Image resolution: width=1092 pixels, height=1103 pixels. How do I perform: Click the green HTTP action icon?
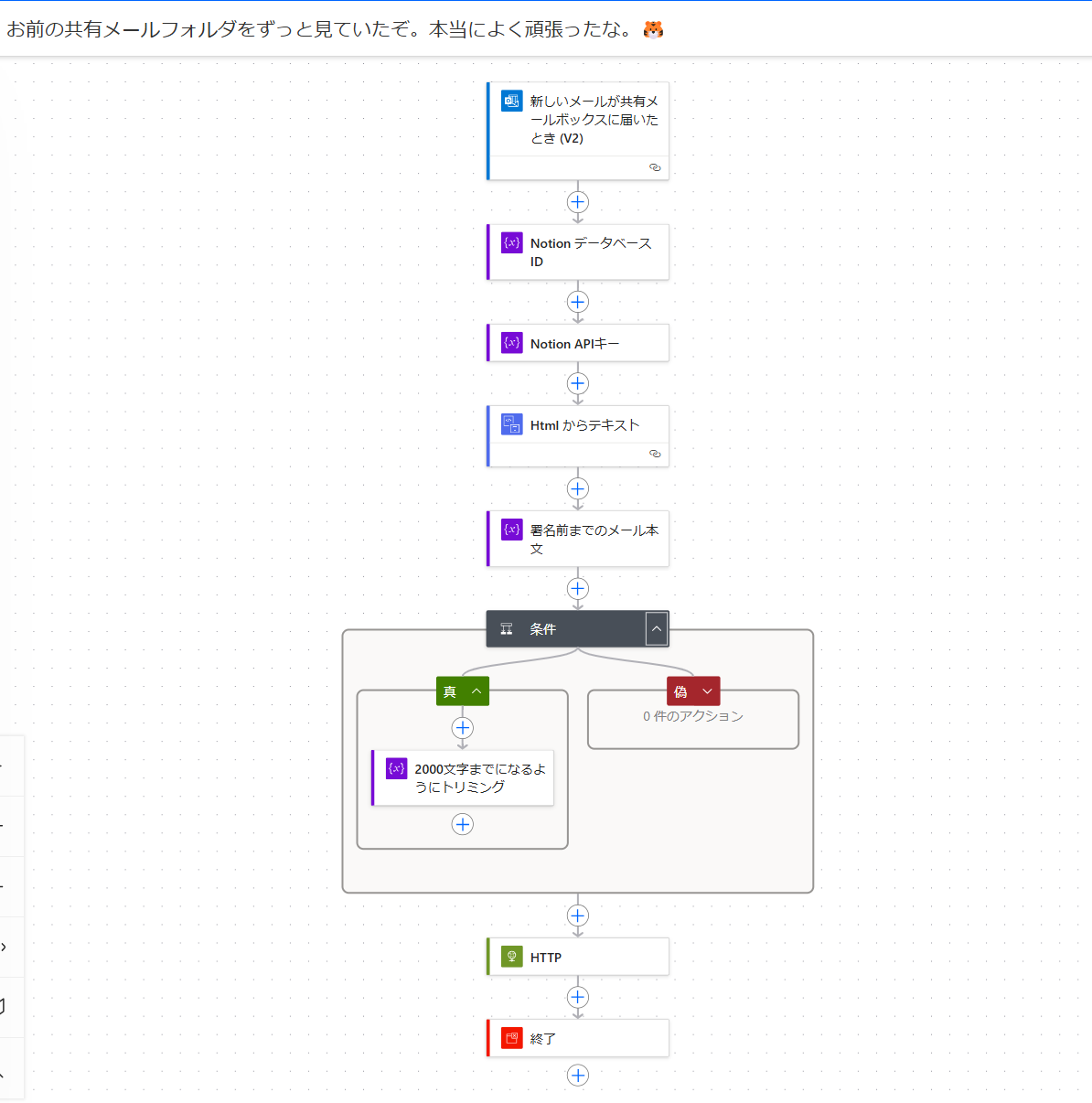(512, 957)
